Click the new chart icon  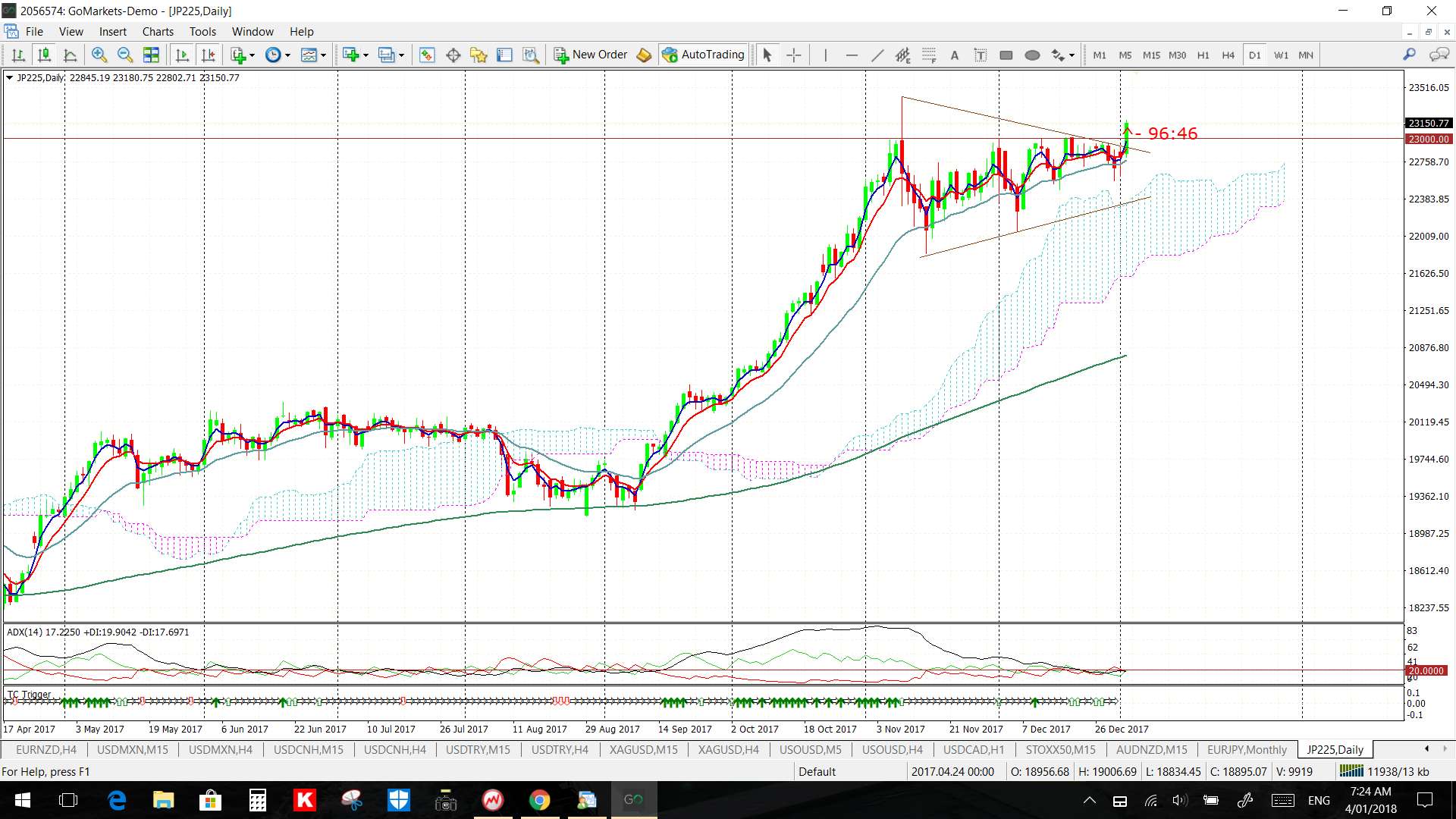click(350, 55)
